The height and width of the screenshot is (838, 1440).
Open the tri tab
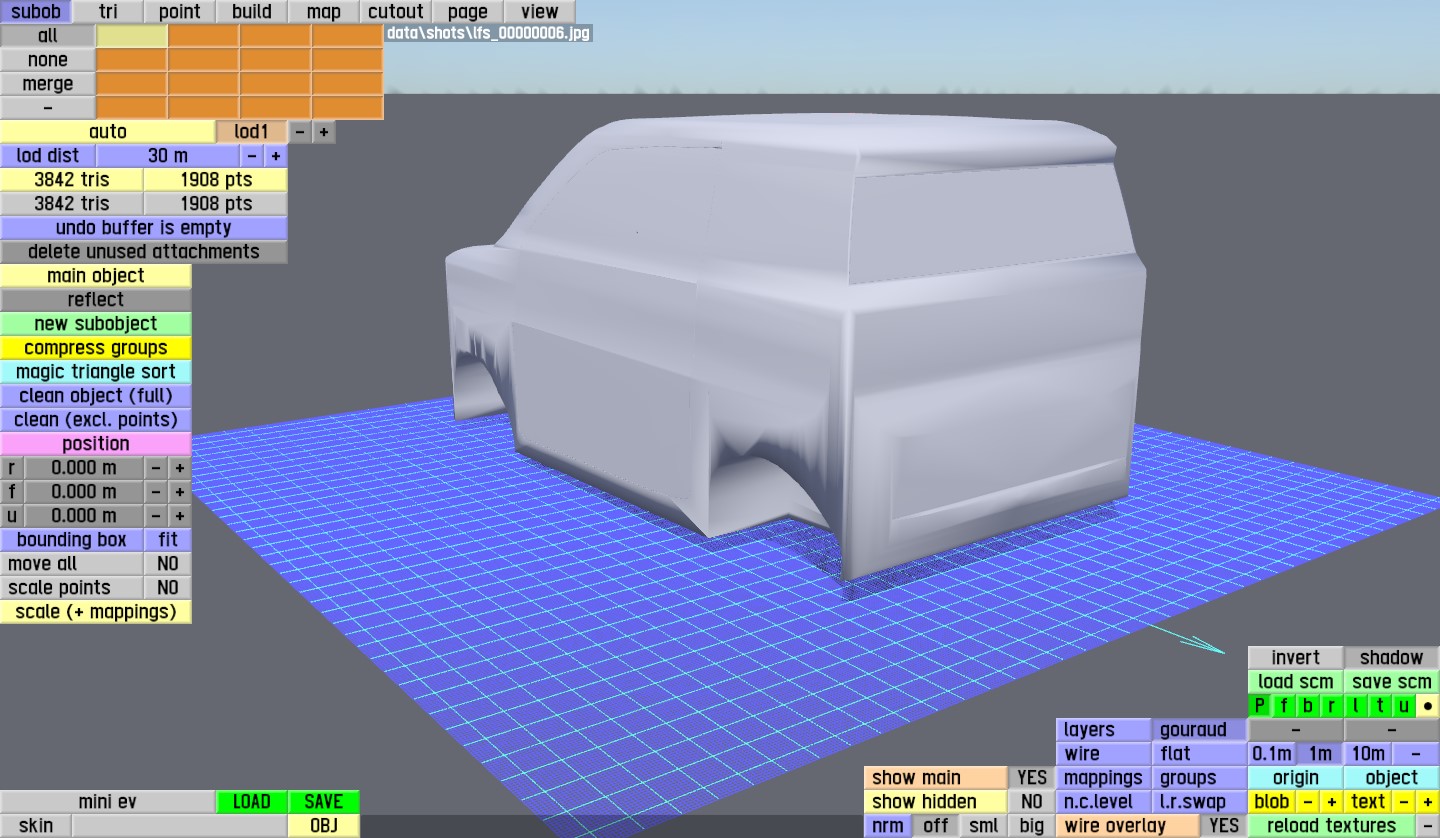pyautogui.click(x=108, y=12)
